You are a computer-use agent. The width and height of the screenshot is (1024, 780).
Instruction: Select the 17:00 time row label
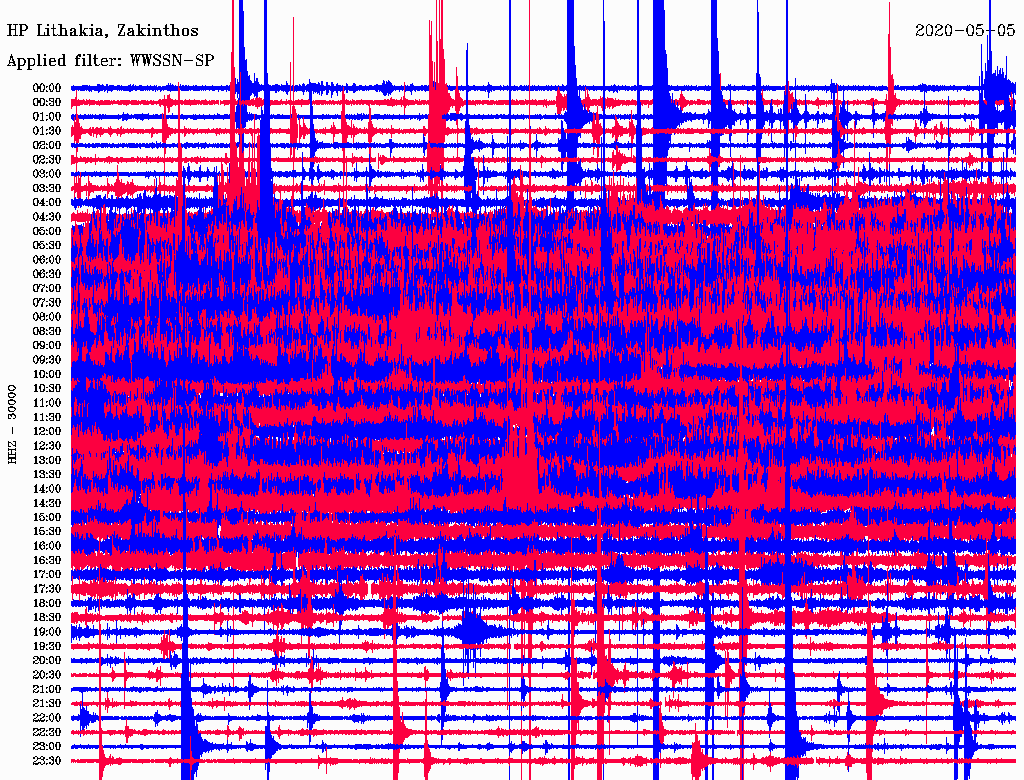(47, 575)
